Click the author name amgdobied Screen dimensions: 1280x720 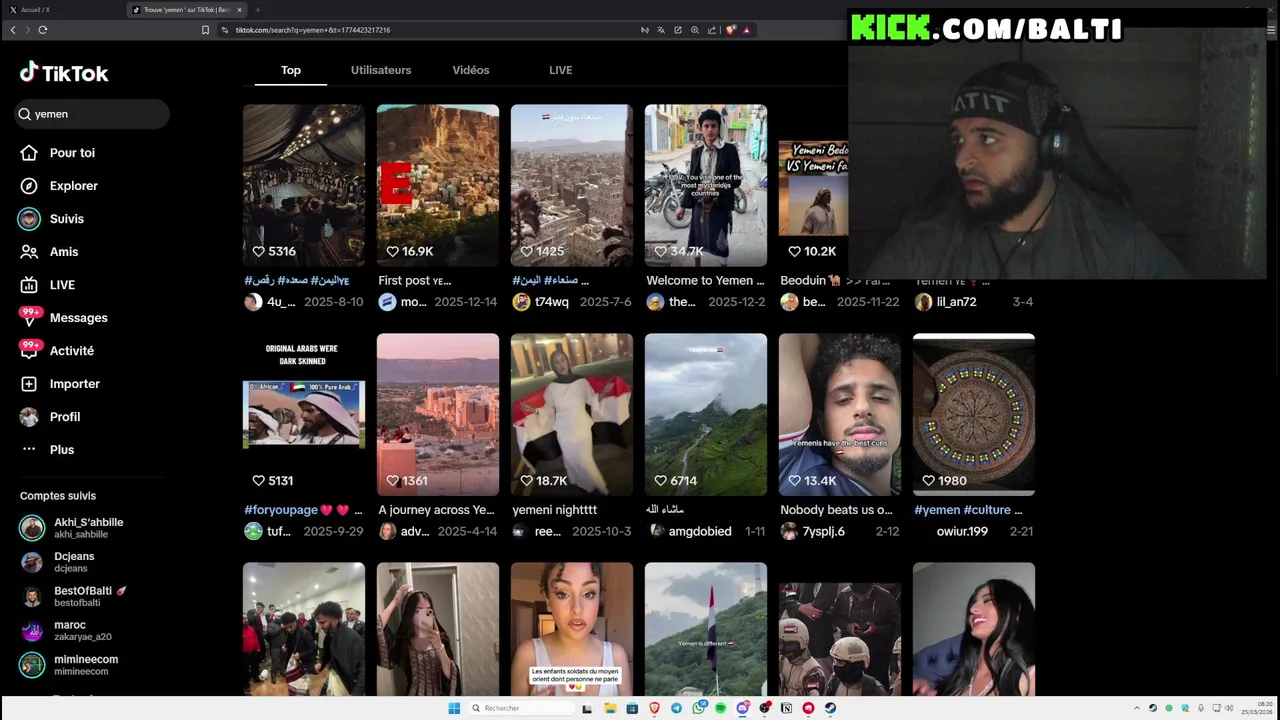point(700,531)
